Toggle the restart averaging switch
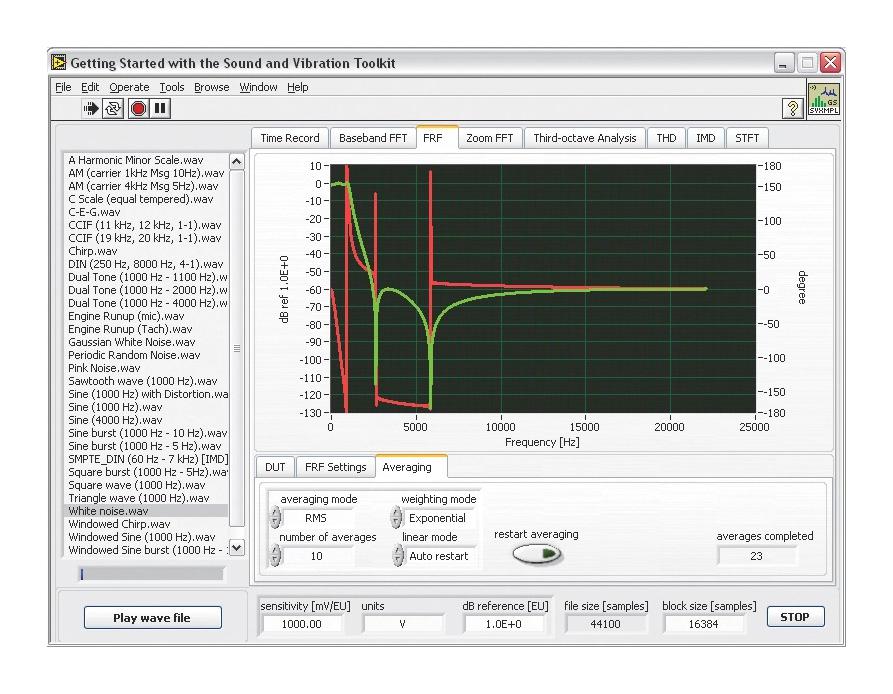Image resolution: width=893 pixels, height=694 pixels. coord(536,553)
